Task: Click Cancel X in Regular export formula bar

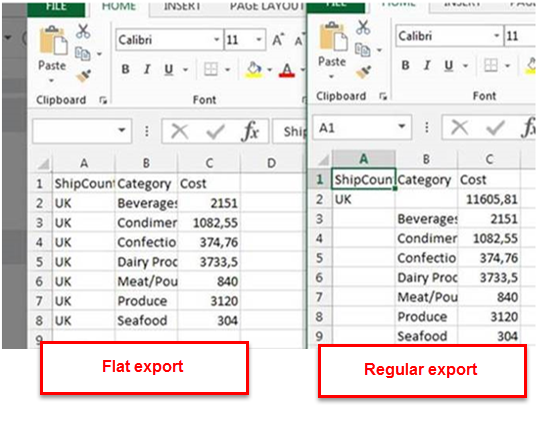Action: point(460,127)
